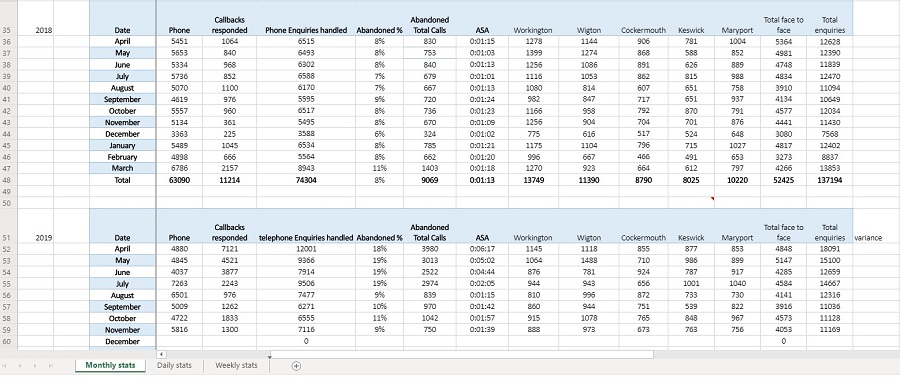Image resolution: width=900 pixels, height=377 pixels.
Task: Select September 2019 ASA value 0:01:42
Action: (x=482, y=306)
